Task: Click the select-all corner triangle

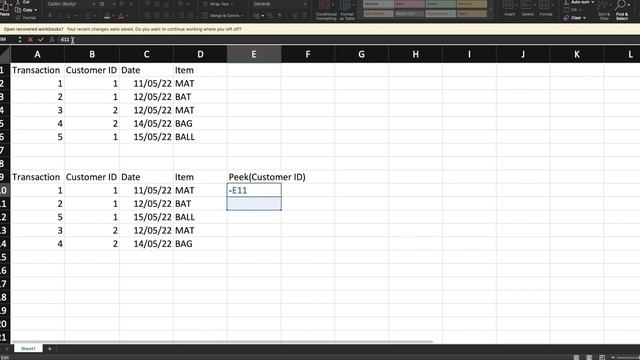Action: tap(5, 54)
